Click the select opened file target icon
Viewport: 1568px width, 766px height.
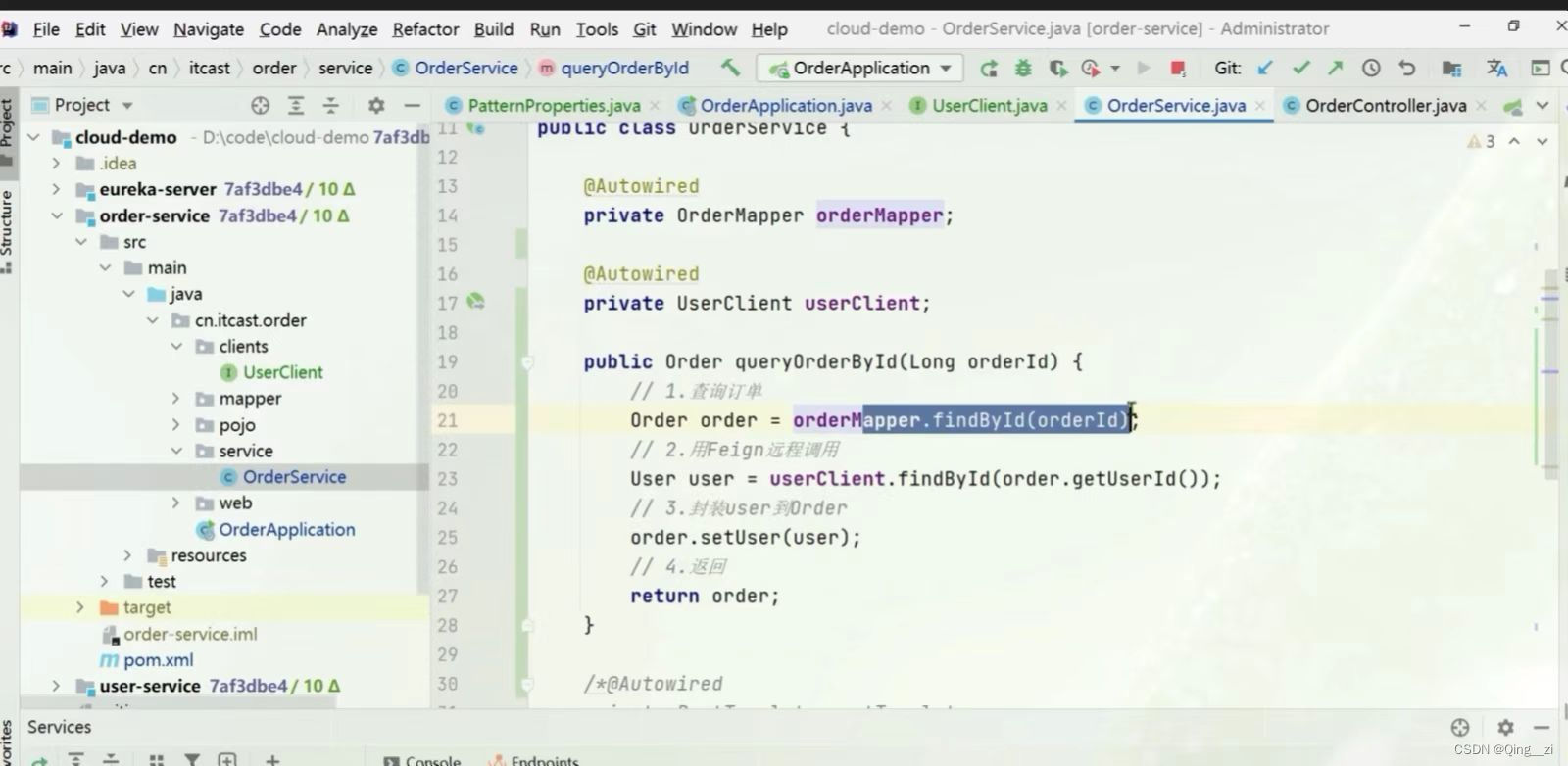[260, 105]
